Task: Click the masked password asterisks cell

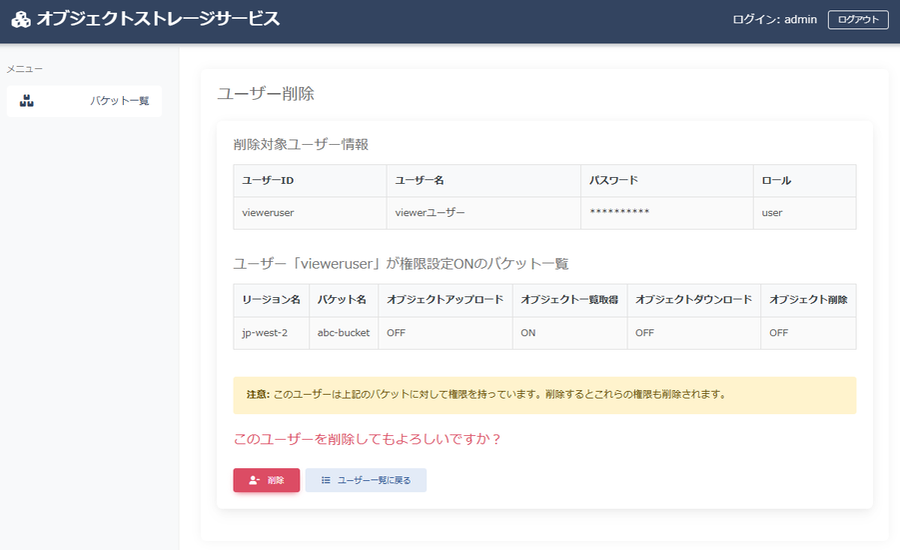Action: click(667, 213)
